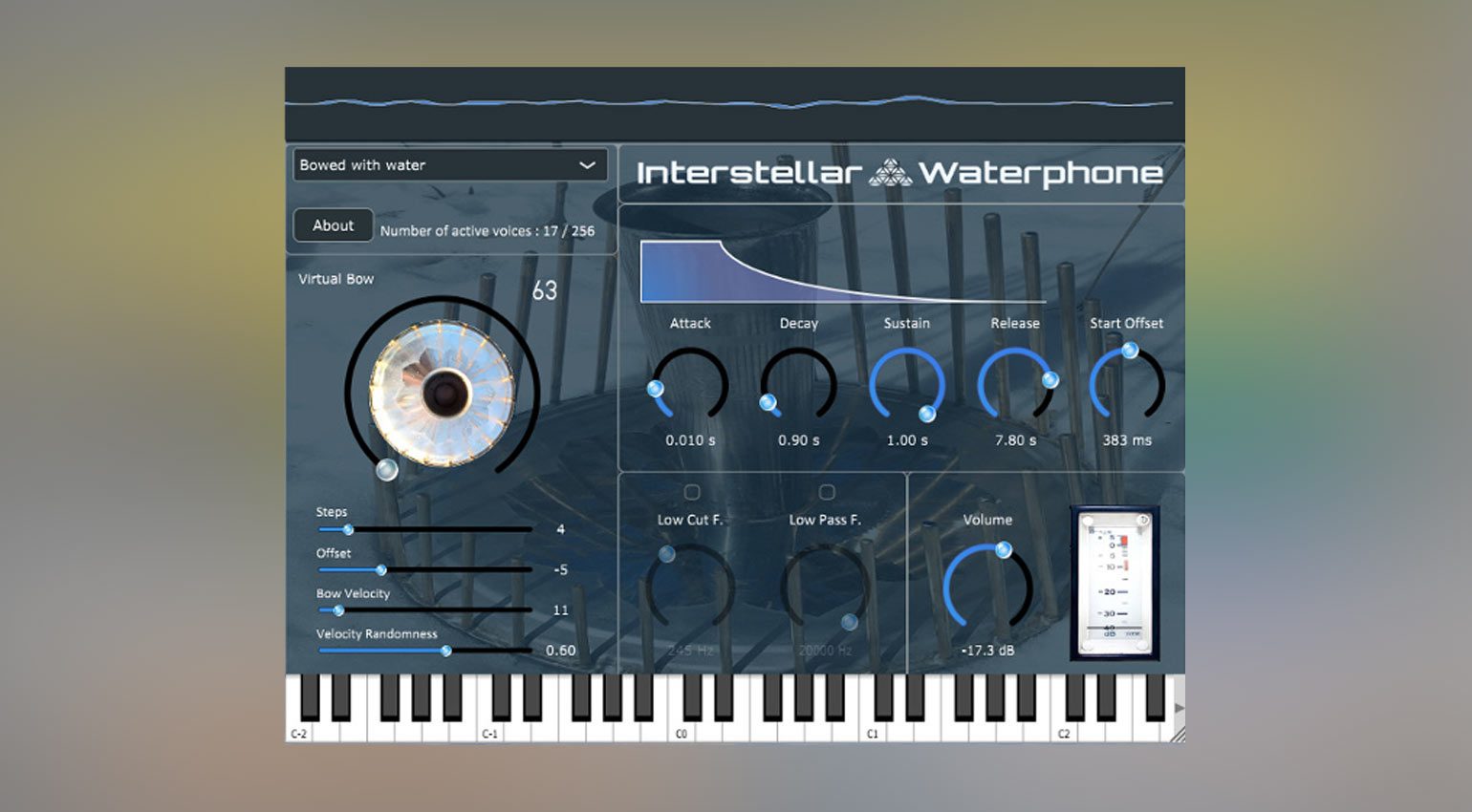Click the Virtual Bow value '63'
Screen dimensions: 1472x812
pyautogui.click(x=545, y=290)
